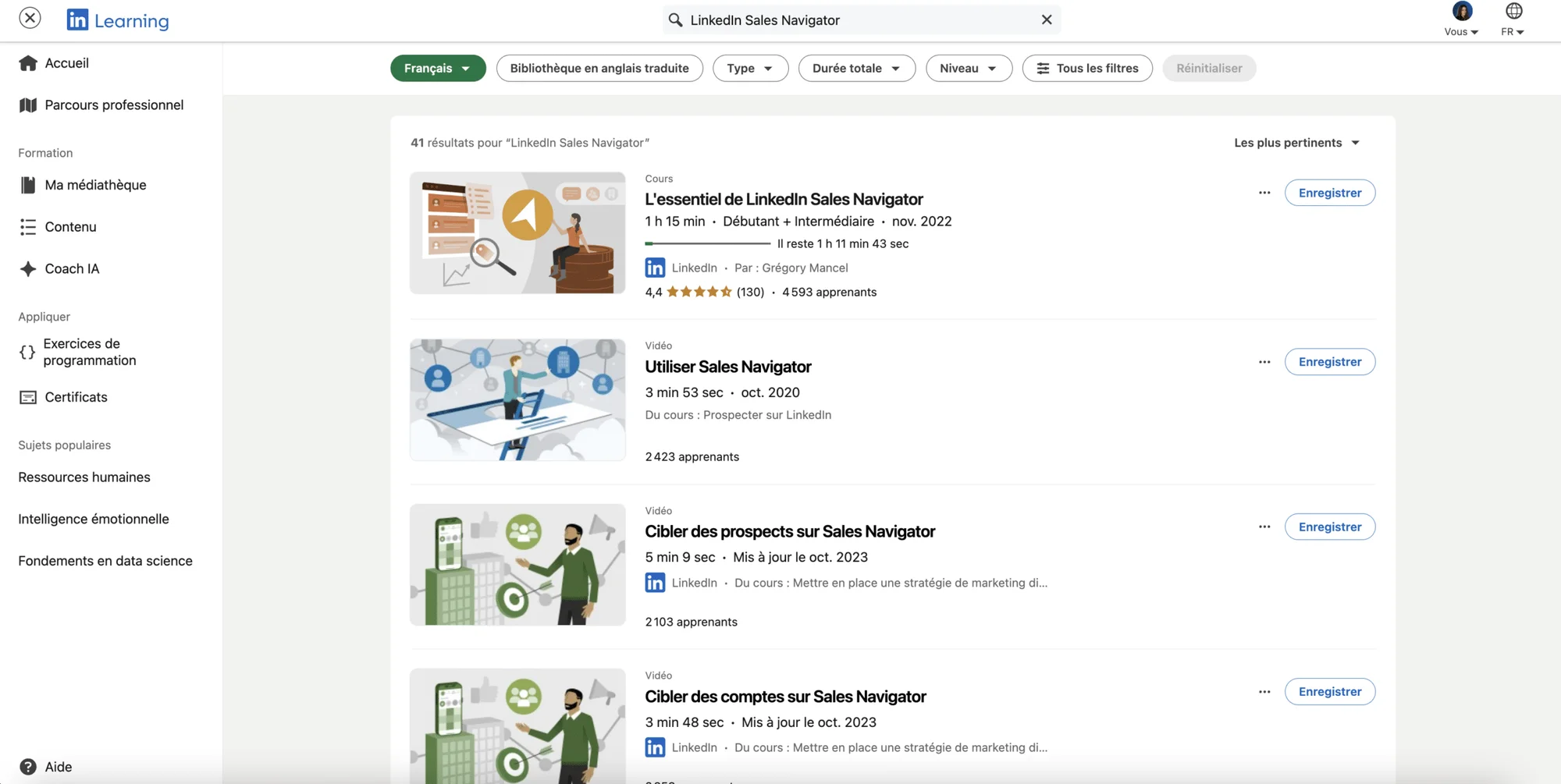1561x784 pixels.
Task: Click the Parcours professionnel map icon
Action: (28, 105)
